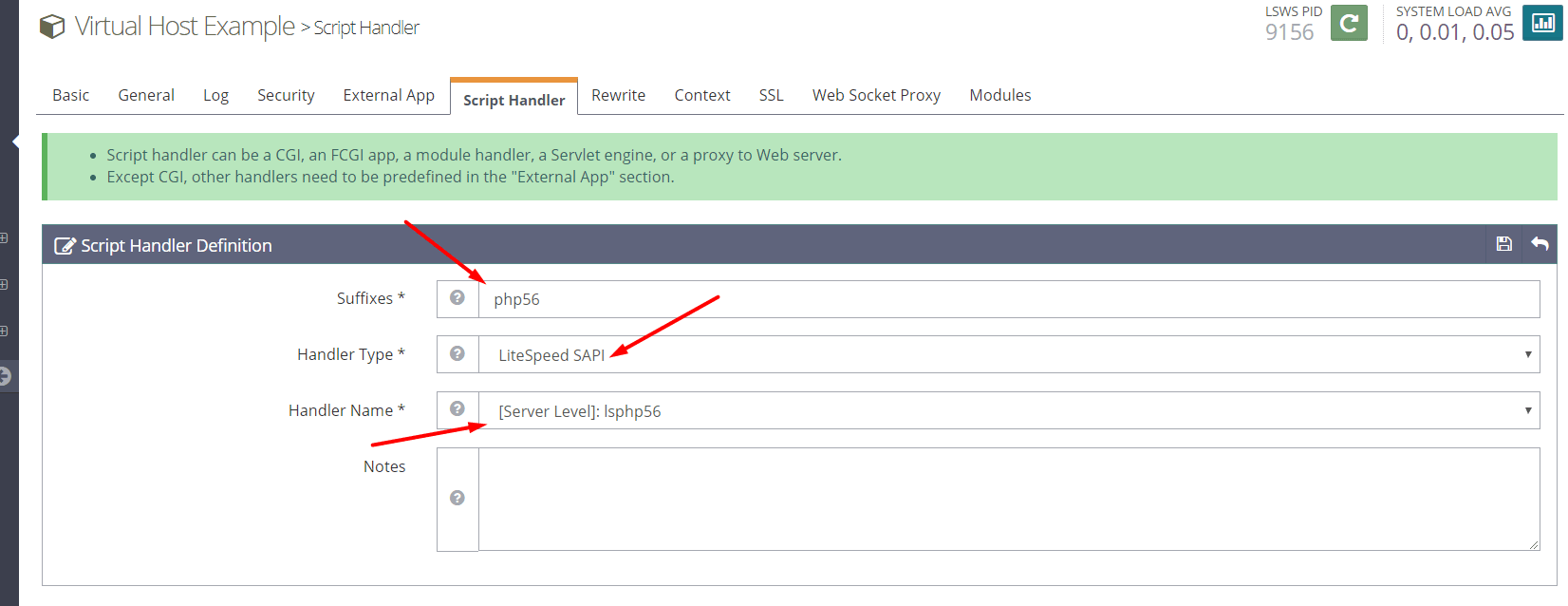Open the Web Socket Proxy tab

[876, 95]
